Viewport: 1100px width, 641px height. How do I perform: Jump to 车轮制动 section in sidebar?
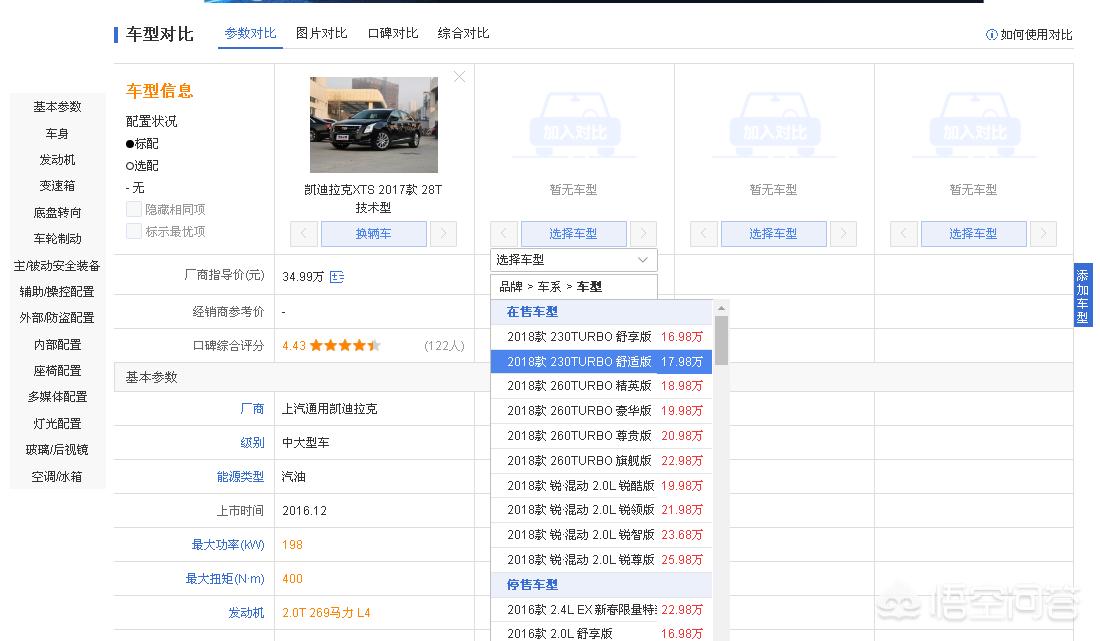click(58, 238)
